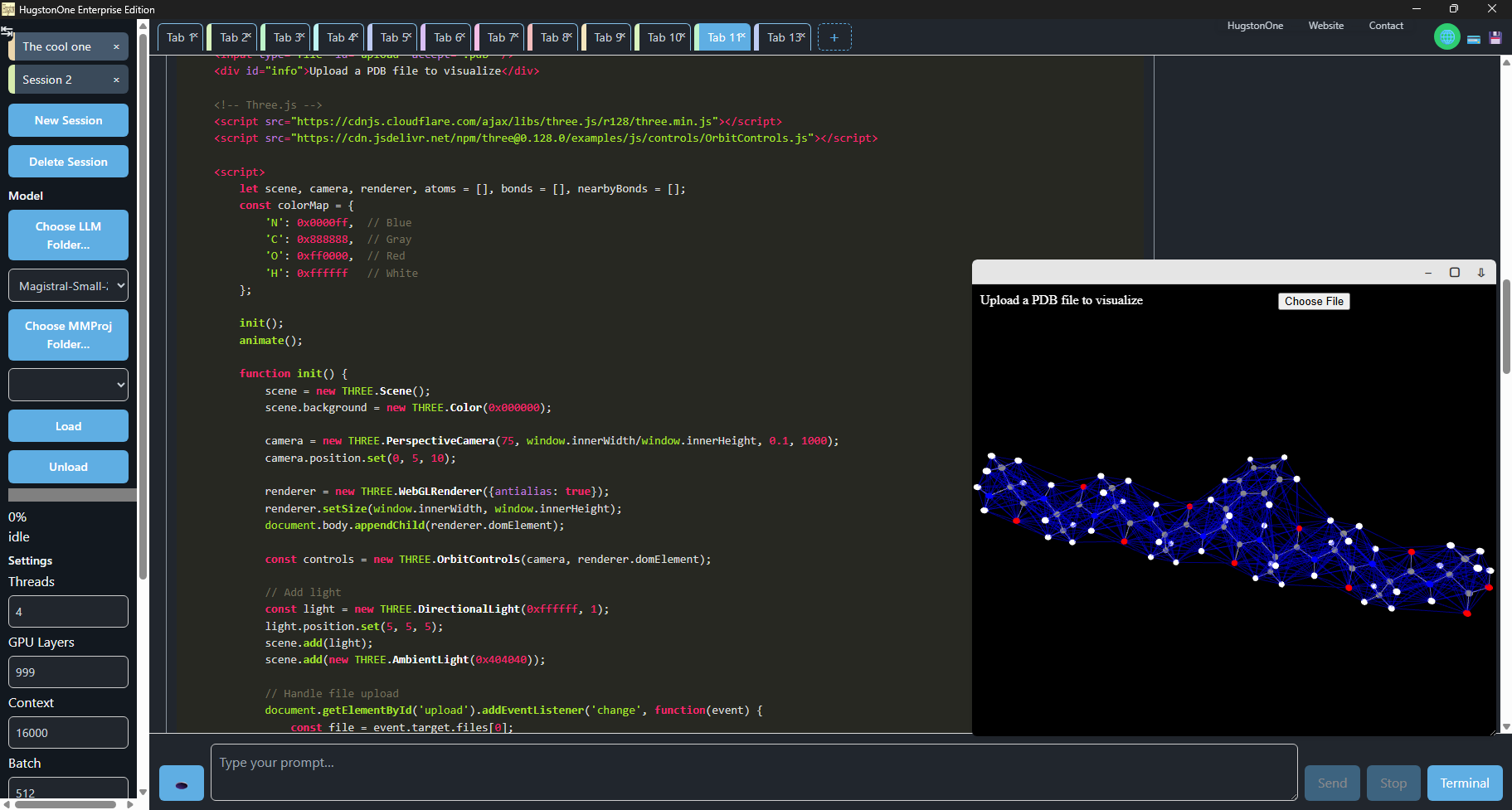
Task: Click the sidebar horizontal scrollbar
Action: coord(66,804)
